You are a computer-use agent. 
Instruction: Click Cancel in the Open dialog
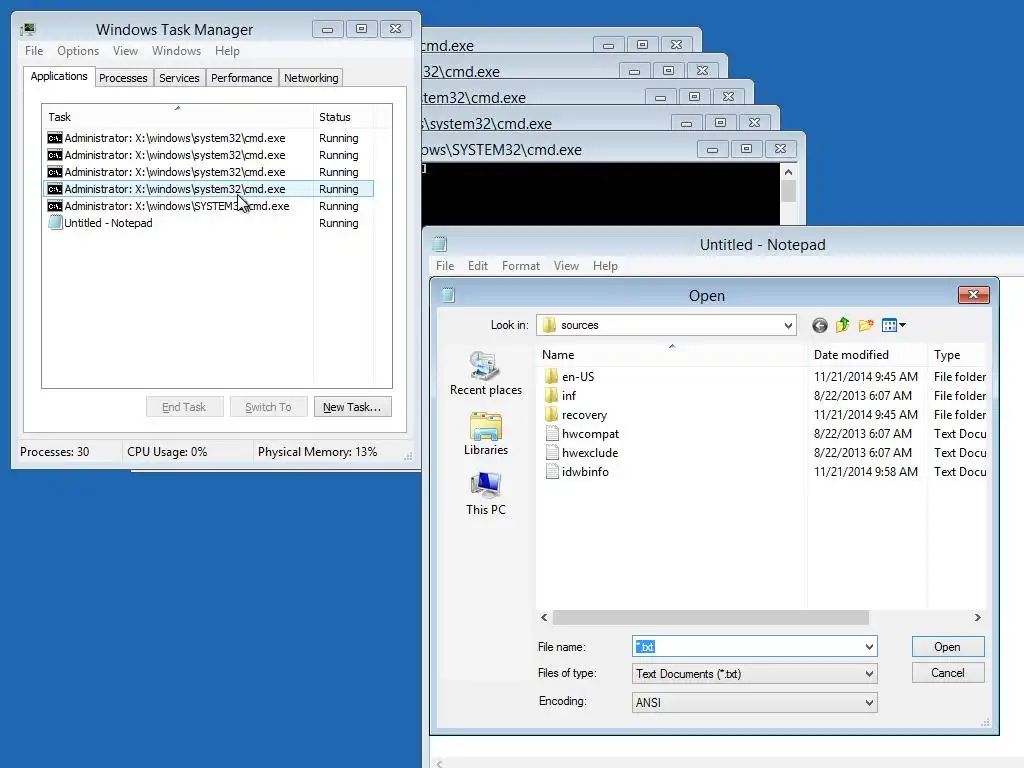click(948, 673)
